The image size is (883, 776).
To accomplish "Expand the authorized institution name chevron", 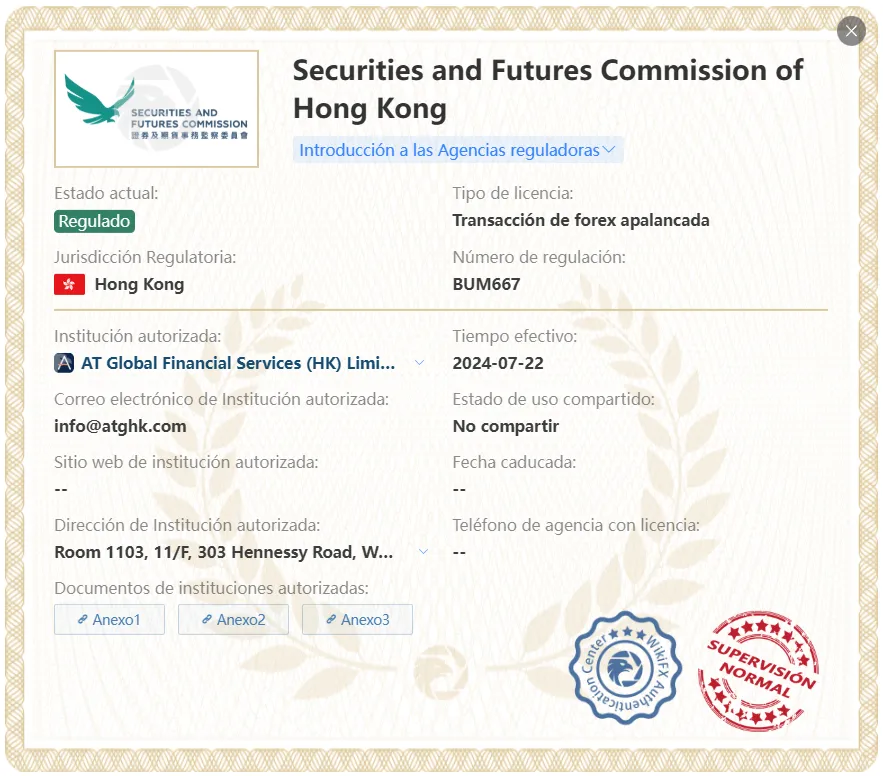I will click(420, 363).
